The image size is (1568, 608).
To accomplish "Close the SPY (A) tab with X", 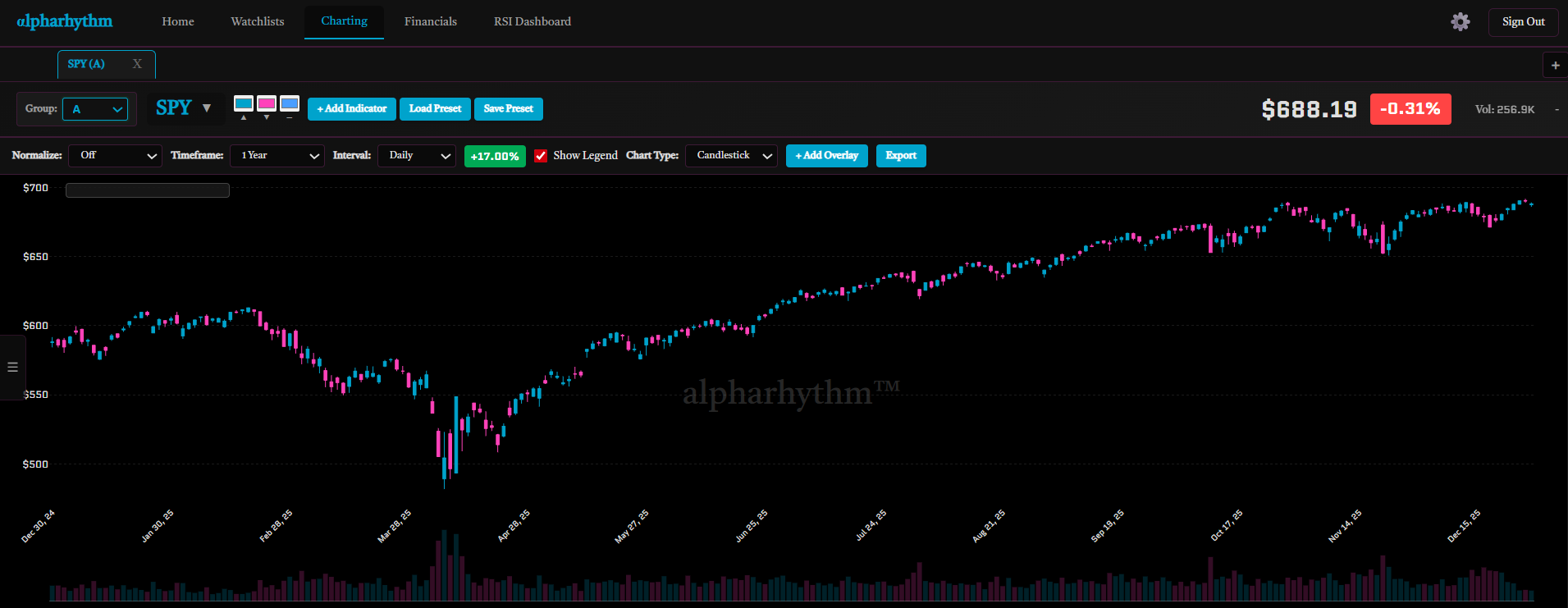I will (137, 64).
